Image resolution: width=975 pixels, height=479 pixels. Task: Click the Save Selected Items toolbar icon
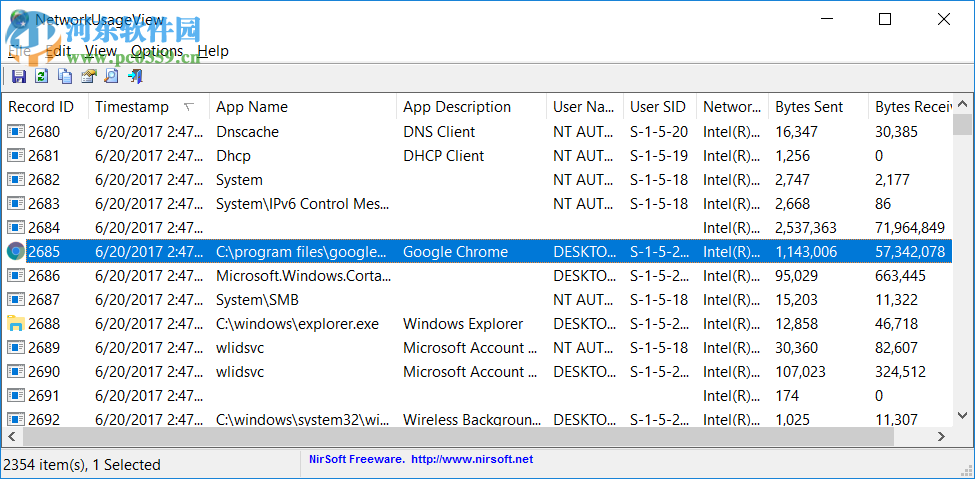(x=18, y=76)
